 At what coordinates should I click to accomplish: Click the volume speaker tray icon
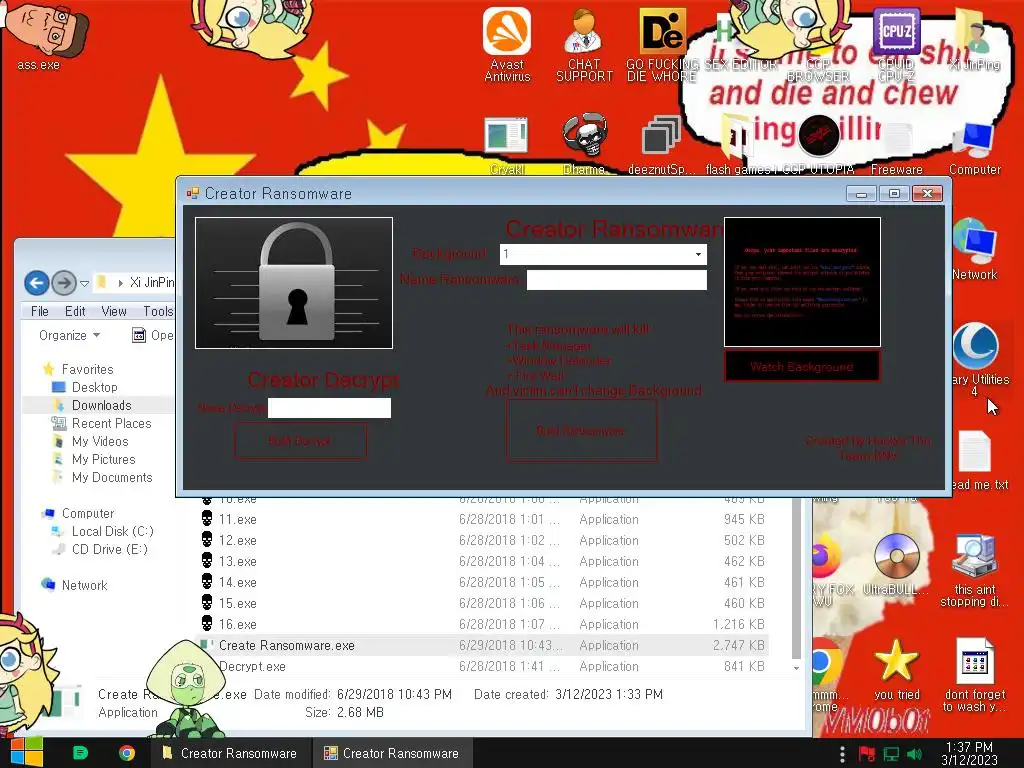(914, 754)
